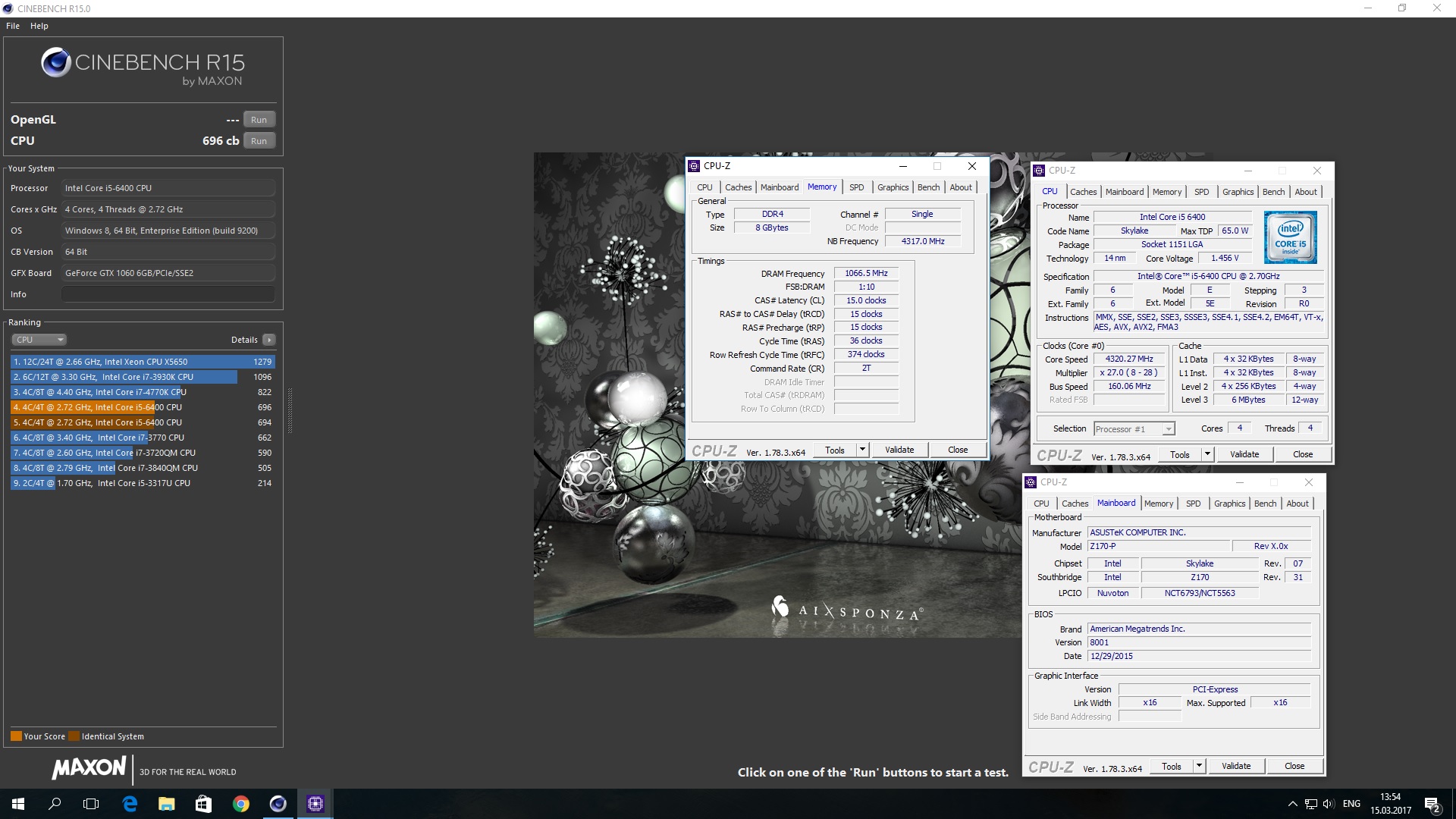
Task: Open the Processor #1 selection dropdown
Action: (x=1134, y=429)
